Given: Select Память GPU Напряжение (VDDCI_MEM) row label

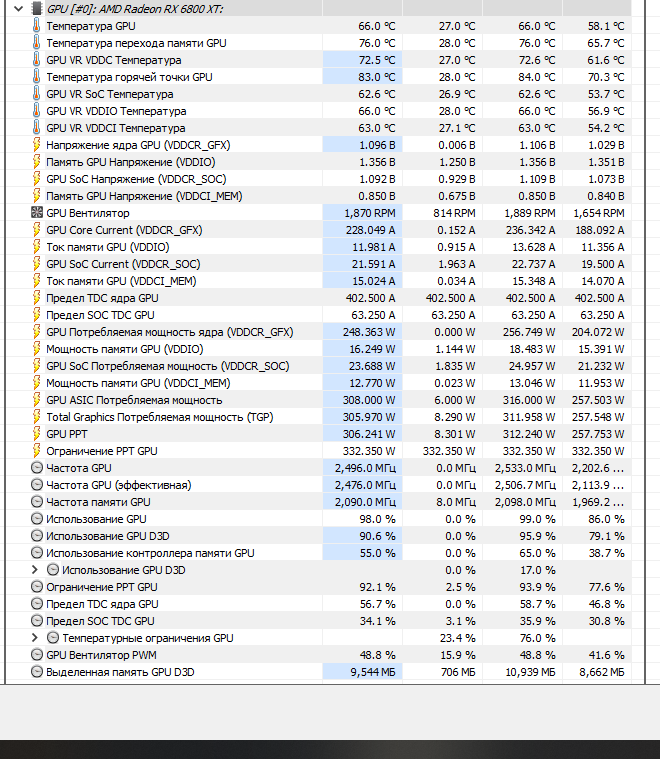Looking at the screenshot, I should (x=144, y=196).
